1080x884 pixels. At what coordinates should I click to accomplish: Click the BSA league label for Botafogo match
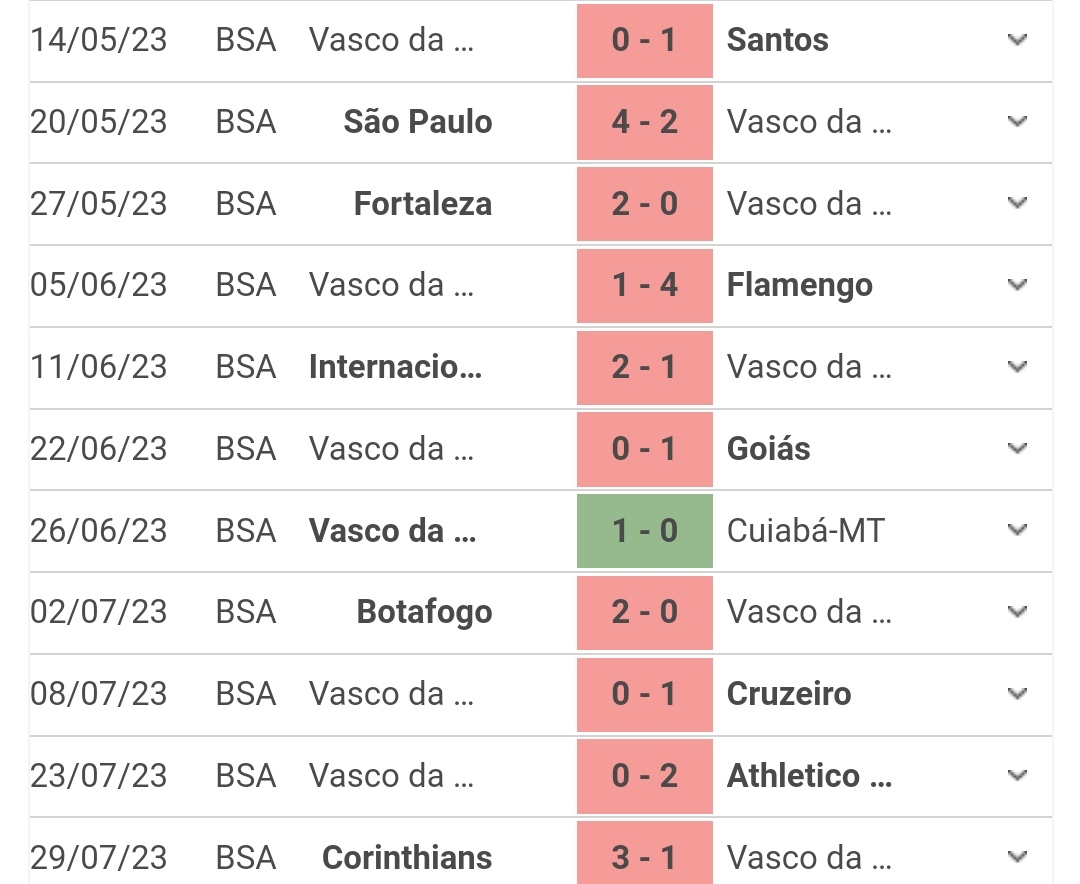click(245, 612)
